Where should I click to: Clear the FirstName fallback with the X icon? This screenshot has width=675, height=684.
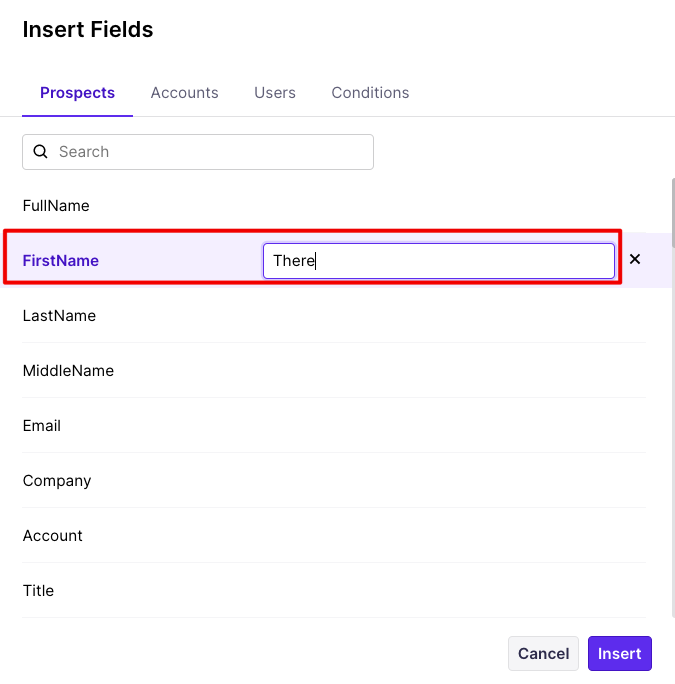[634, 260]
